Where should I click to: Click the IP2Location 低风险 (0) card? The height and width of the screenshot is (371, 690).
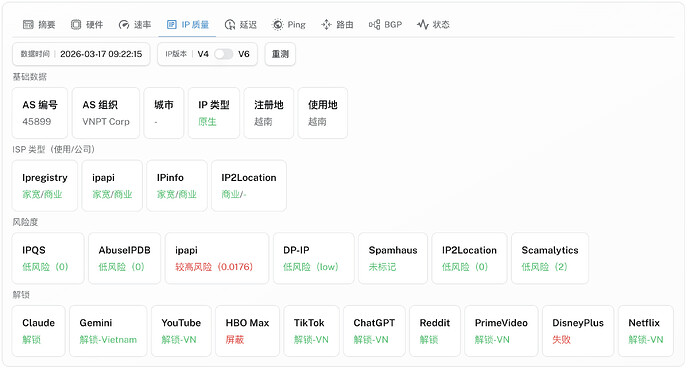point(470,258)
